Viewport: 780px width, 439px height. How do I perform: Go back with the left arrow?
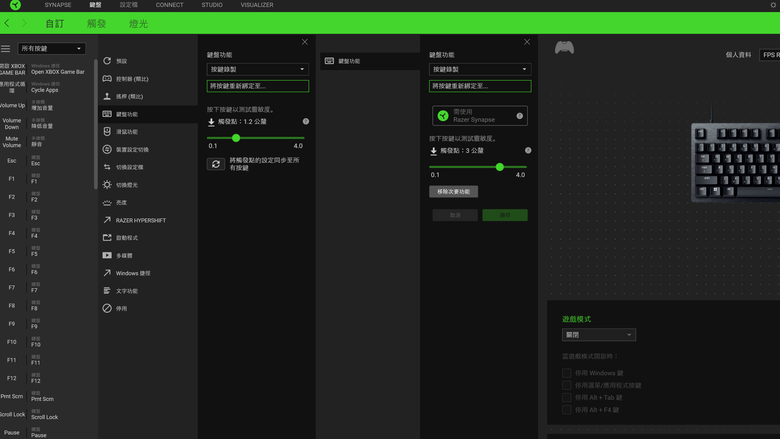click(7, 23)
